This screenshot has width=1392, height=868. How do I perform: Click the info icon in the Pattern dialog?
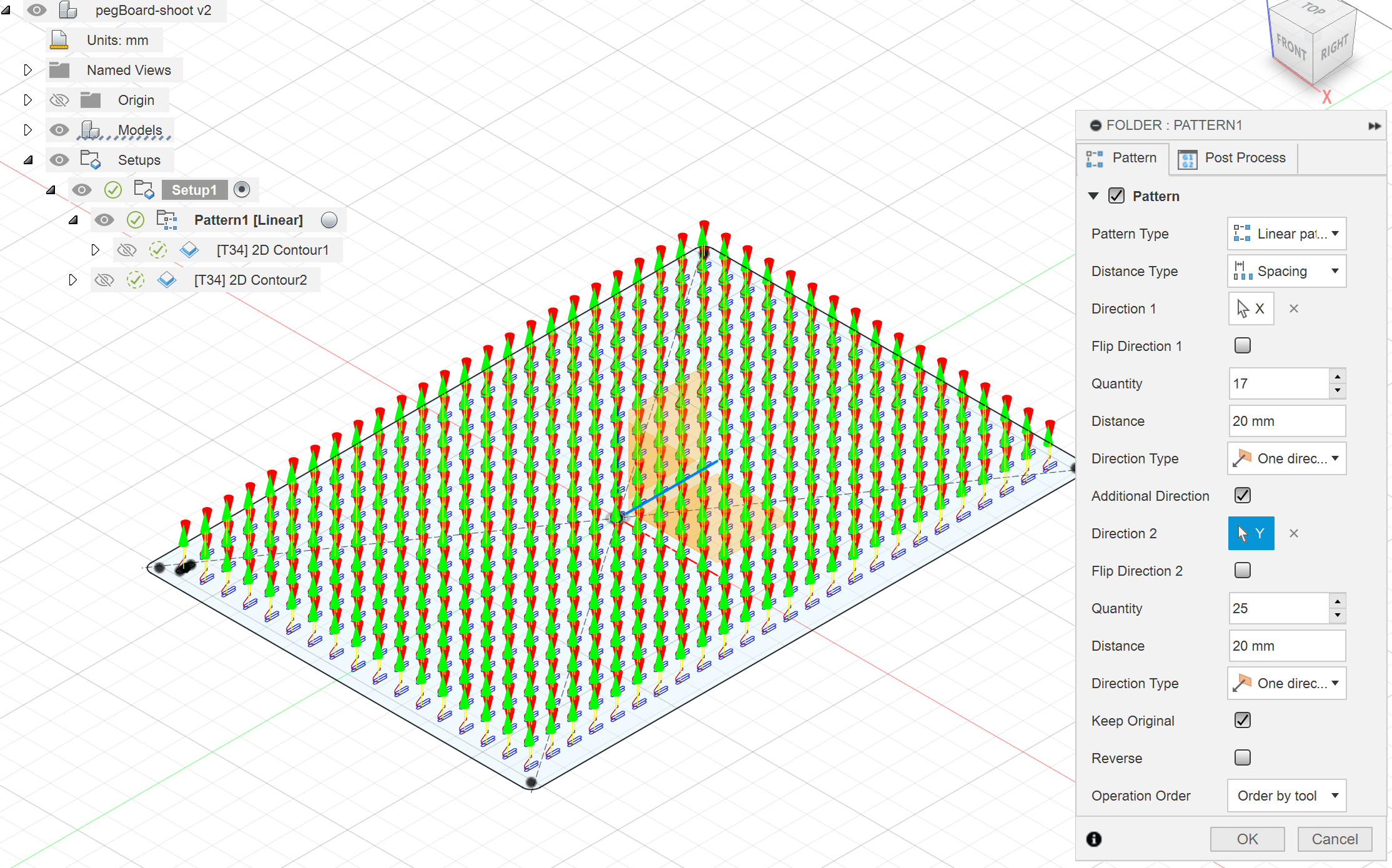[1093, 839]
